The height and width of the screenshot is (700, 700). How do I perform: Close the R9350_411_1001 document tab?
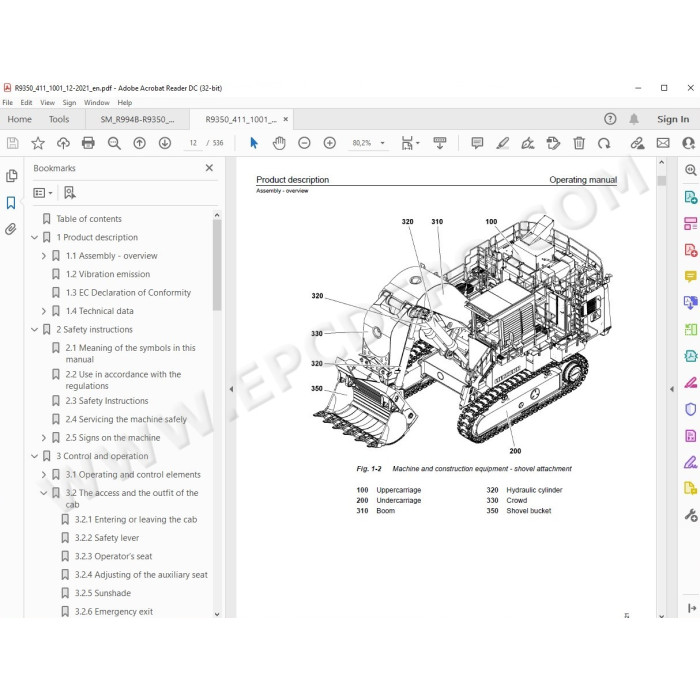pyautogui.click(x=286, y=119)
